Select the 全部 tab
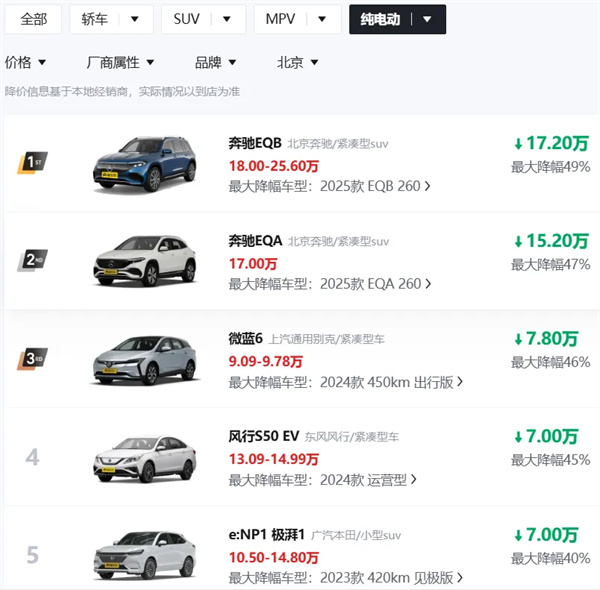 (33, 19)
